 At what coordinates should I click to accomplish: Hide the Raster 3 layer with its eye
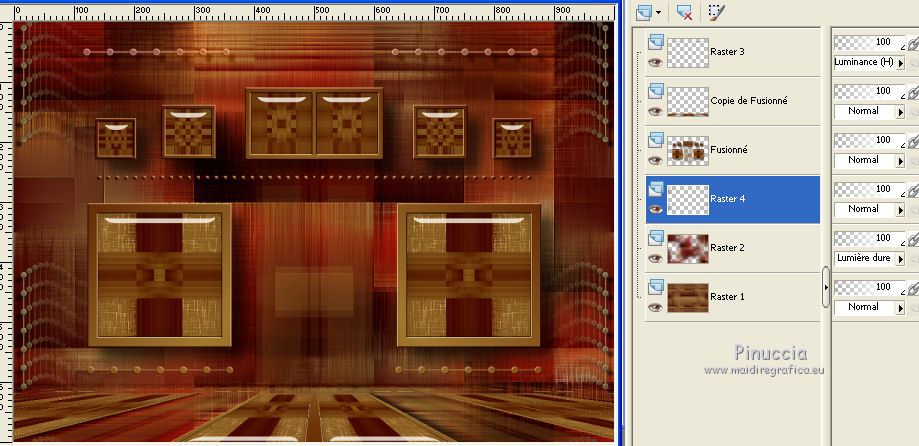coord(656,62)
